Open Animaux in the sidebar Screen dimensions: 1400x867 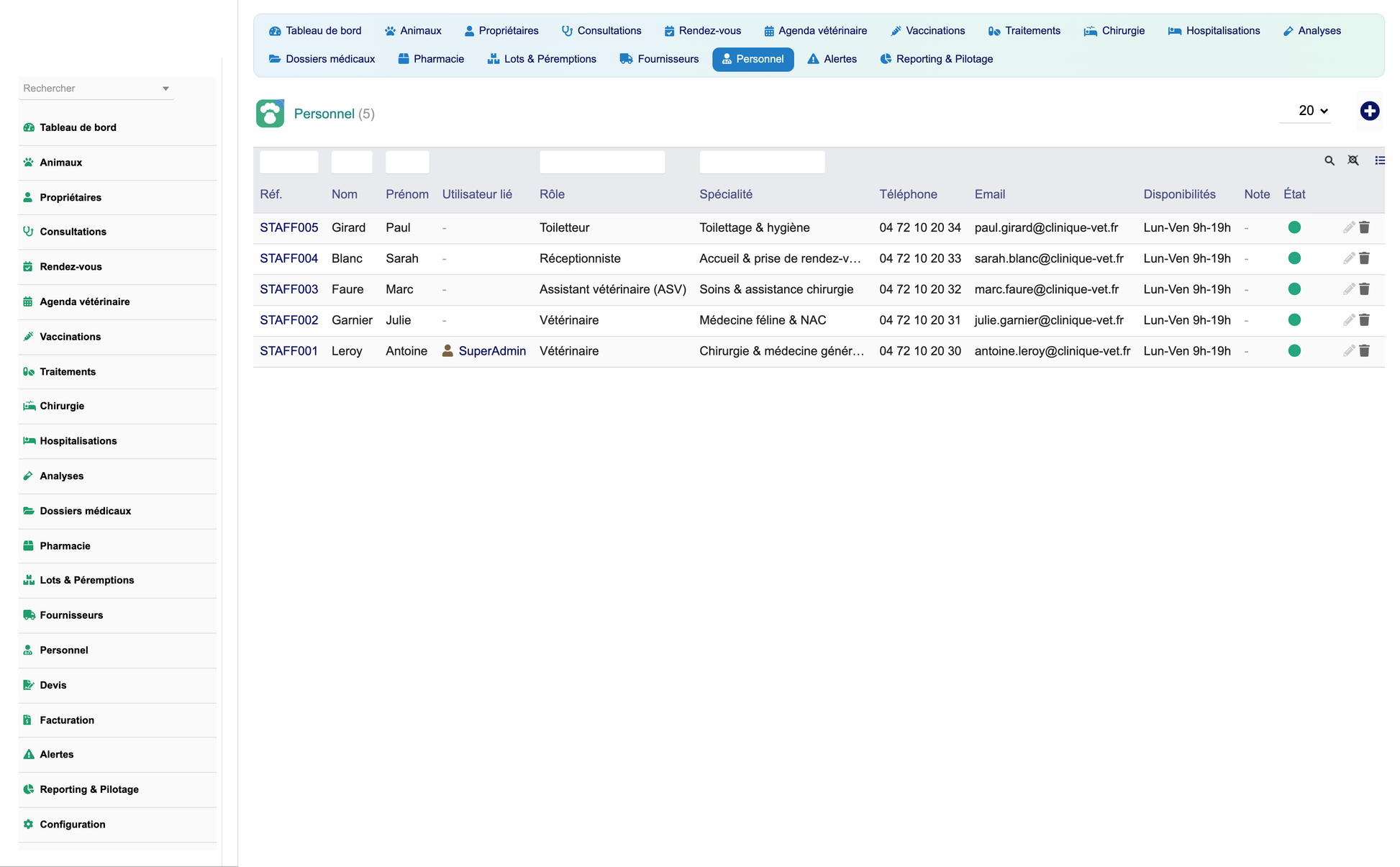tap(60, 163)
